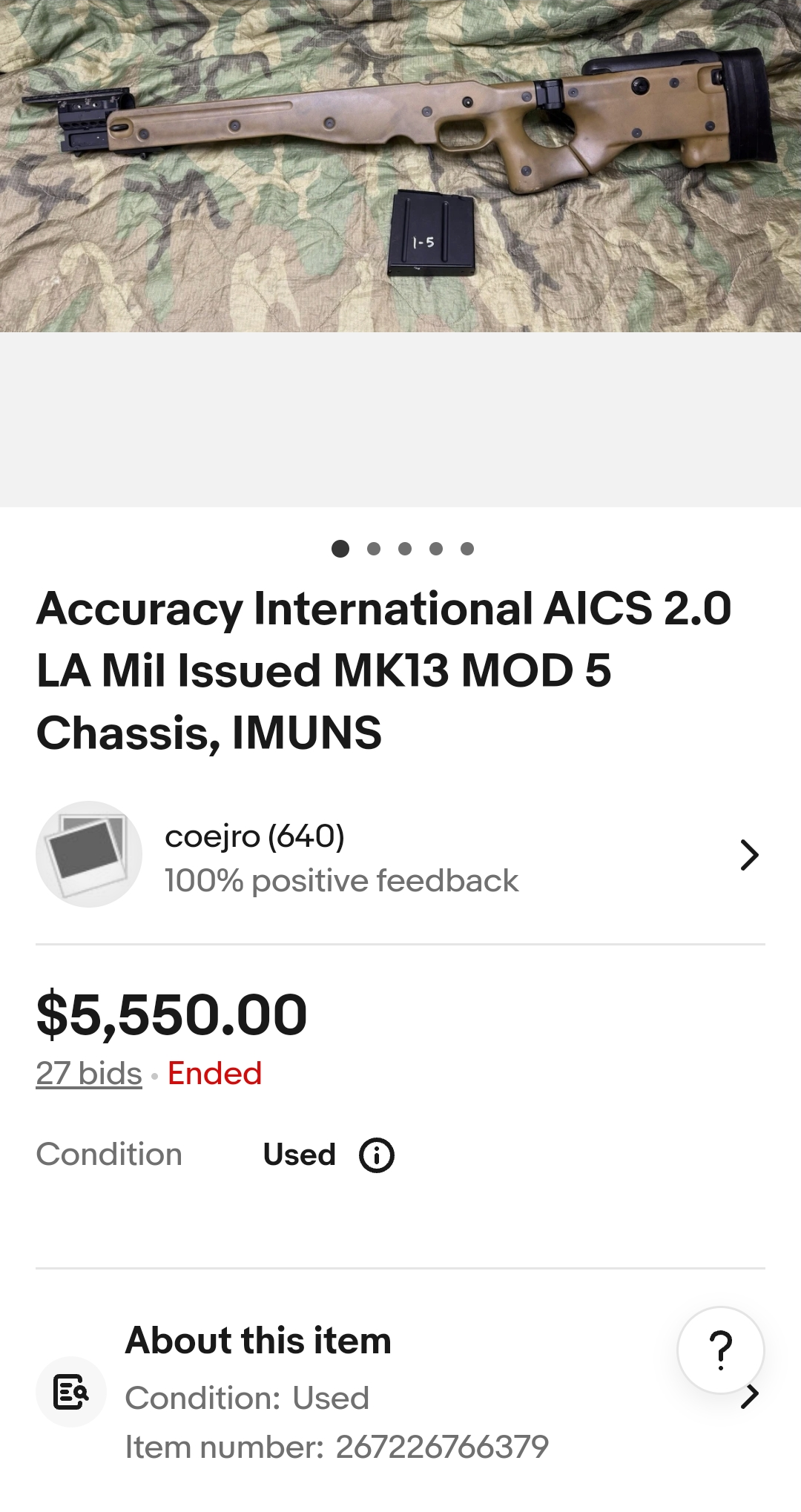Tap the red Ended status label
The image size is (801, 1512).
tap(214, 1073)
